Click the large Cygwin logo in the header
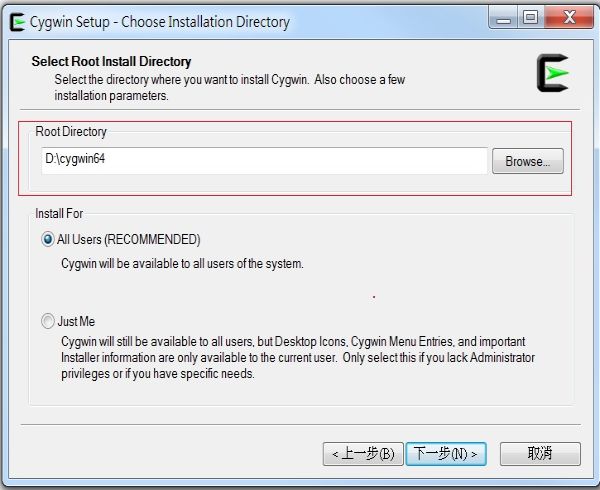Viewport: 600px width, 490px height. pyautogui.click(x=553, y=73)
